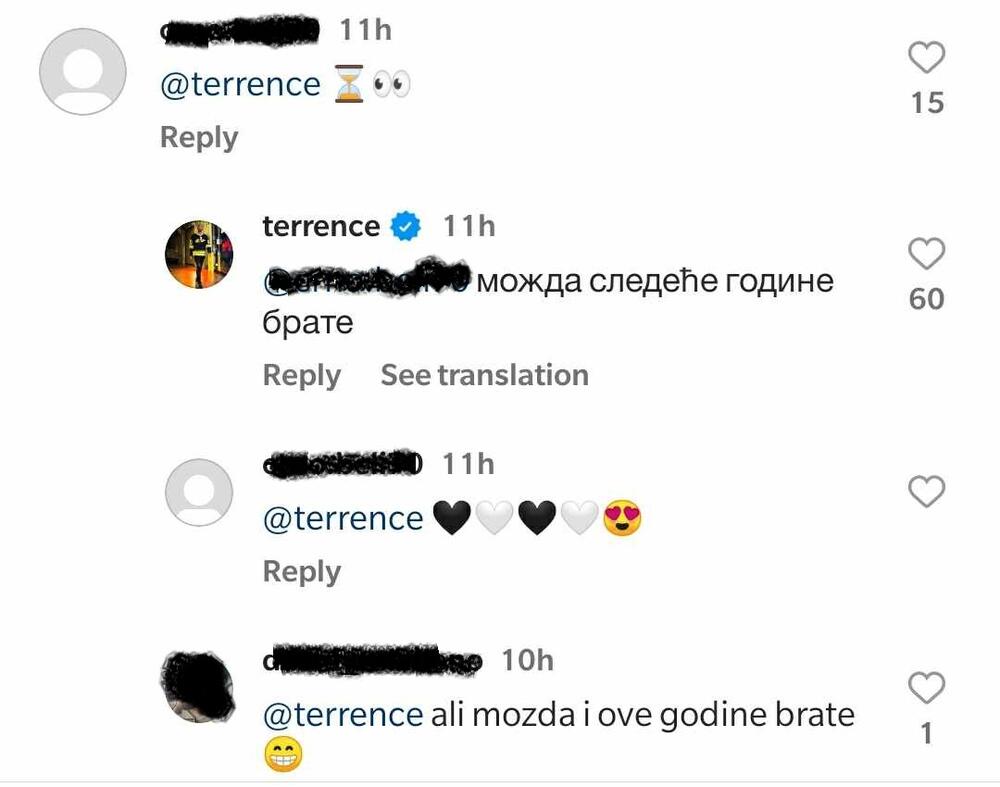Show translation of terrence's reply
The width and height of the screenshot is (1000, 787).
(x=484, y=375)
